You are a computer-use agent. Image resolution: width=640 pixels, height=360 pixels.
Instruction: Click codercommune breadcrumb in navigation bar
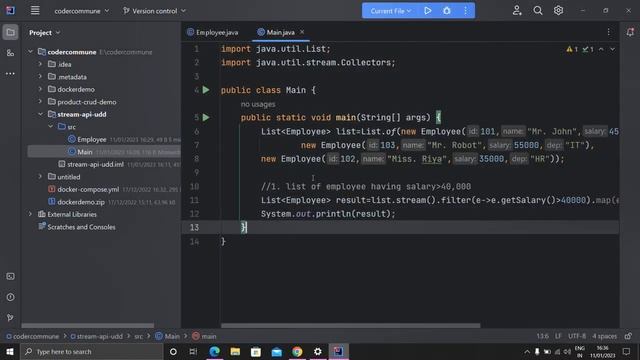(x=33, y=336)
